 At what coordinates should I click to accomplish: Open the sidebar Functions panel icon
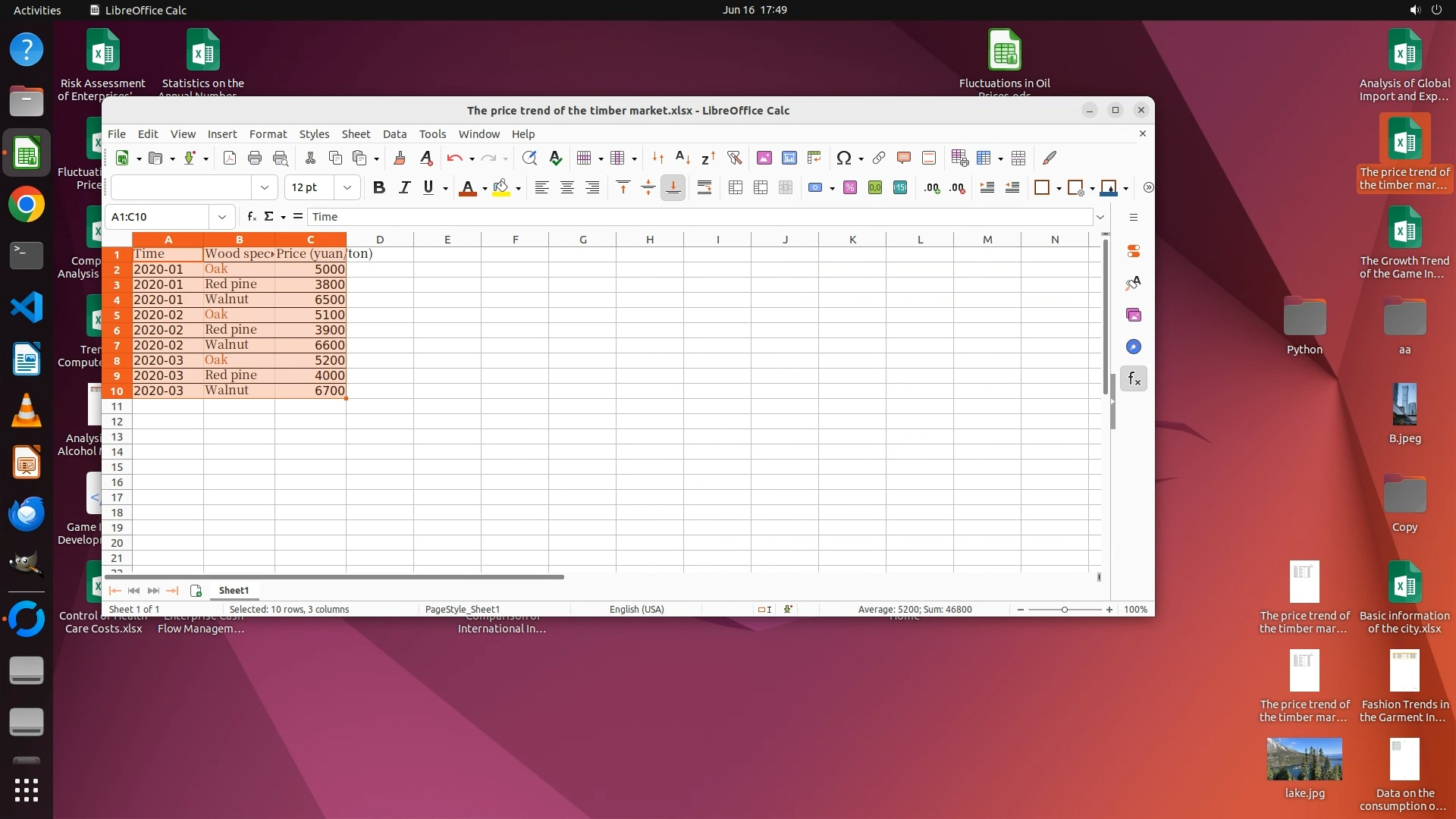(x=1134, y=378)
